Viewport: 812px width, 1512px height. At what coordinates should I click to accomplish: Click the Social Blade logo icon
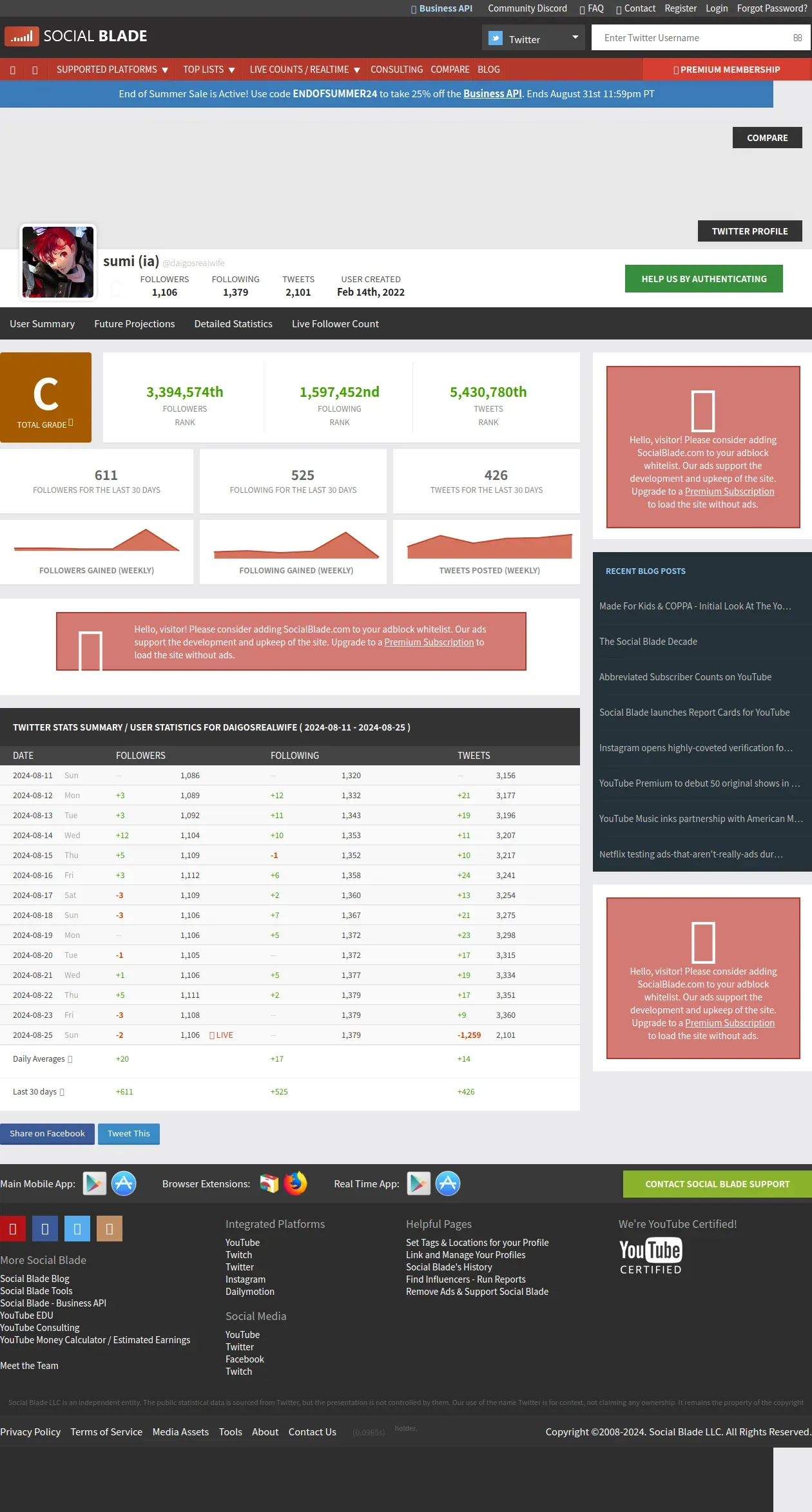coord(22,37)
